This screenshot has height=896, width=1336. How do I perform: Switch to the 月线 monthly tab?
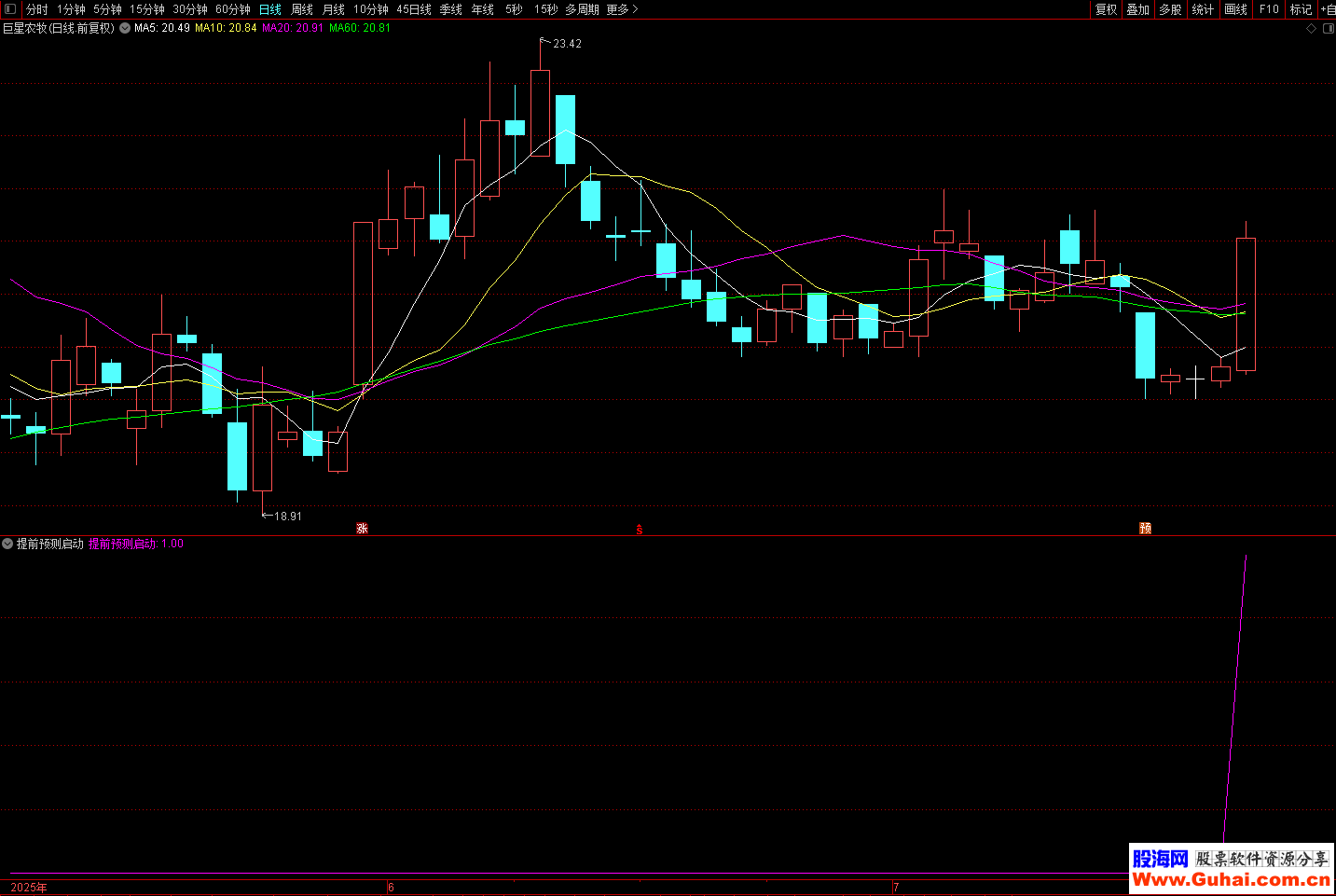tap(334, 9)
